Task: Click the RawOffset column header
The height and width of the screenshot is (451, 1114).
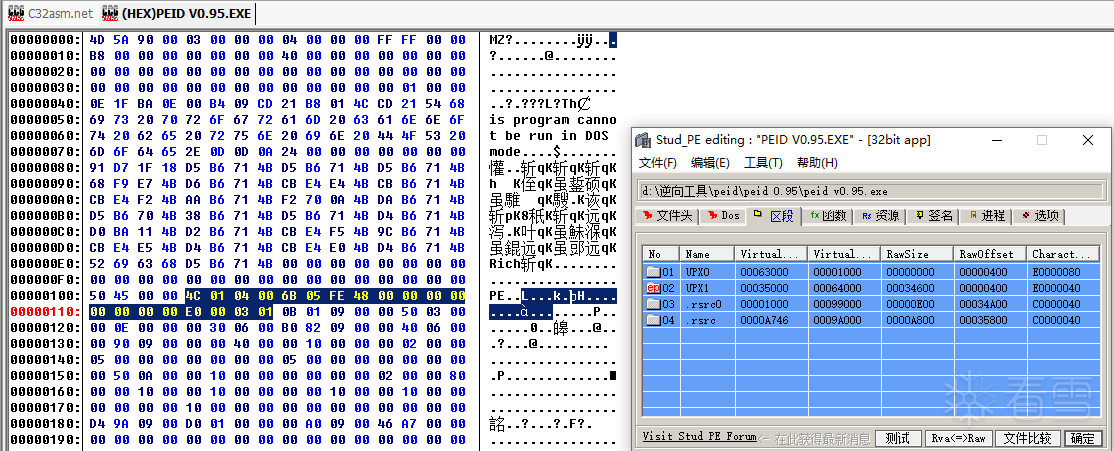Action: point(991,254)
